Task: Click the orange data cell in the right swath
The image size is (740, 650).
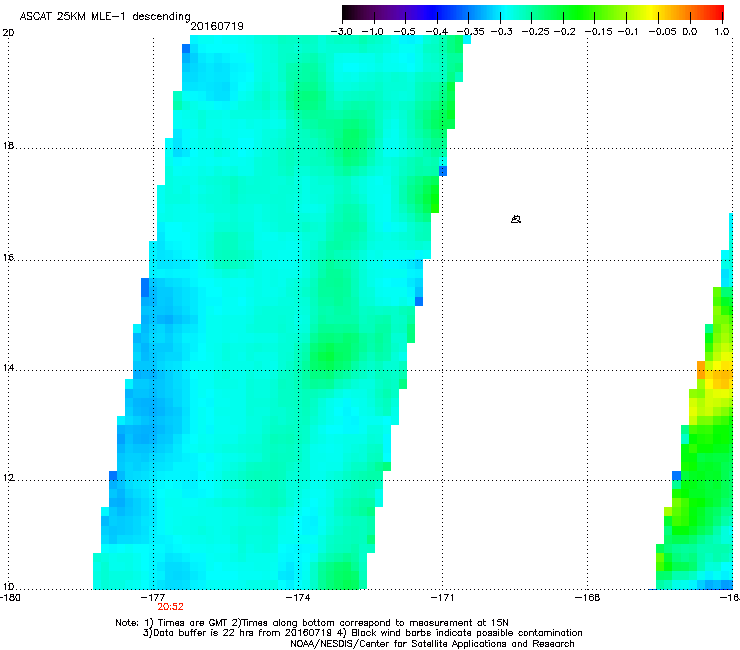Action: coord(701,370)
